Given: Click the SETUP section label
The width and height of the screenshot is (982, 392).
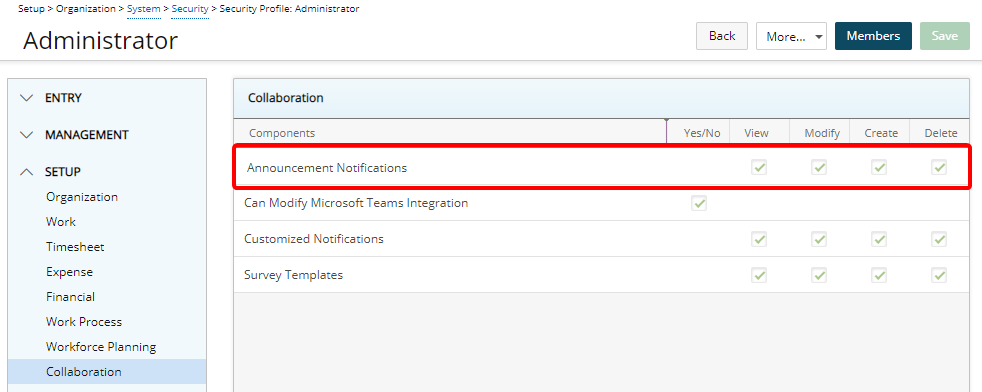Looking at the screenshot, I should [x=63, y=172].
